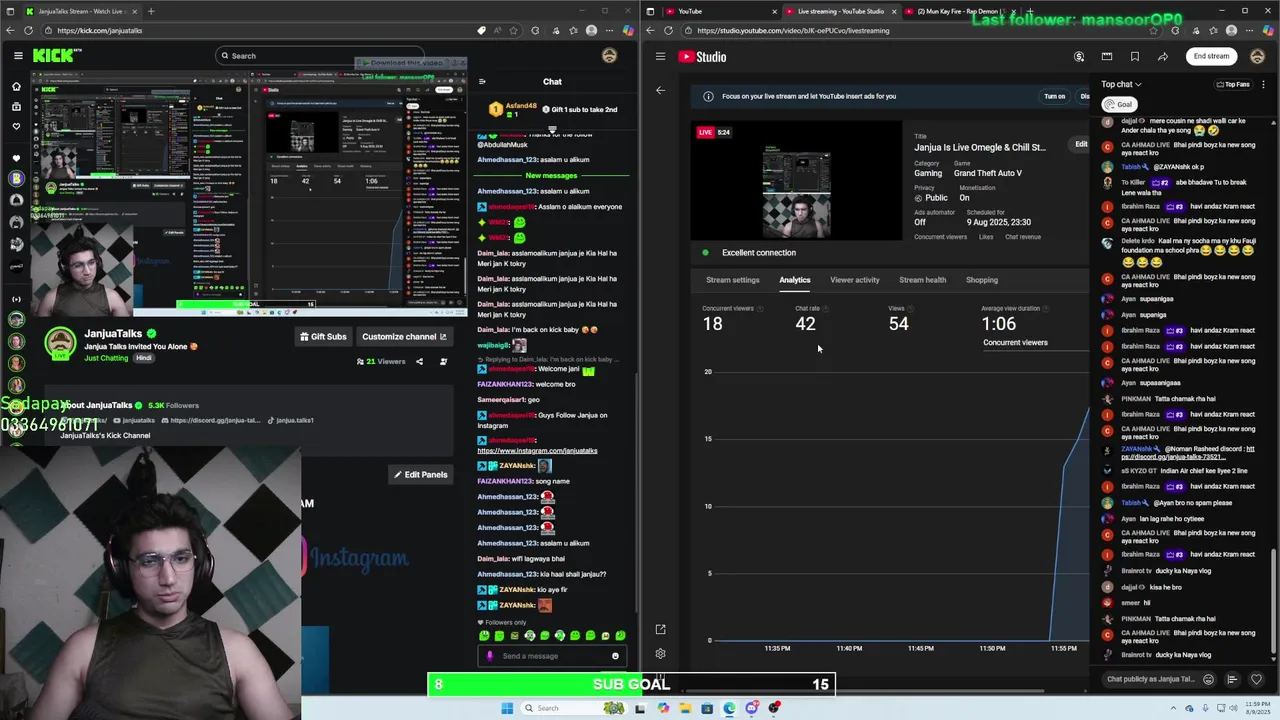Click the clapperboard icon in Studio header
This screenshot has width=1280, height=720.
click(x=1107, y=56)
